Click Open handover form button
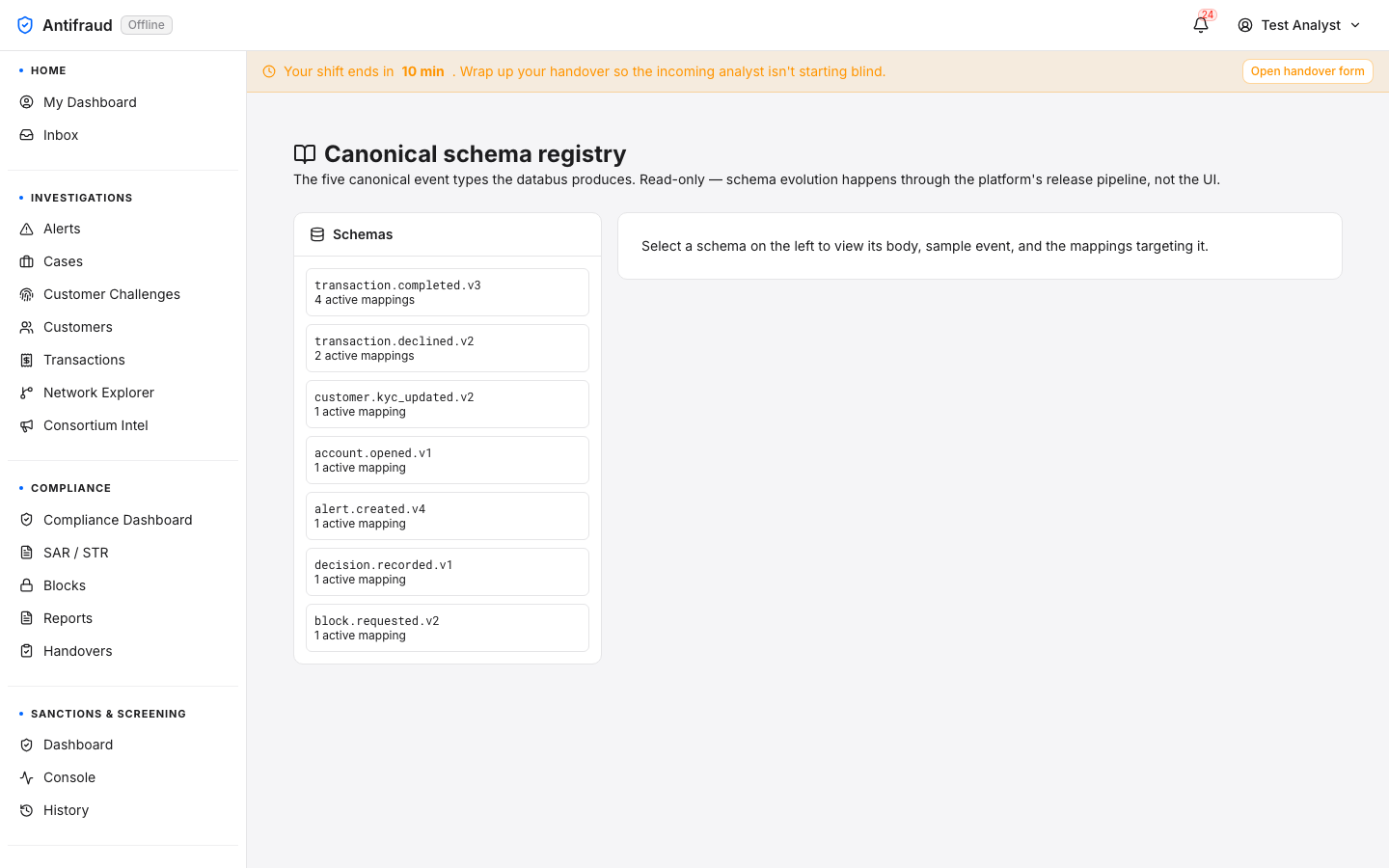This screenshot has height=868, width=1389. click(1307, 71)
